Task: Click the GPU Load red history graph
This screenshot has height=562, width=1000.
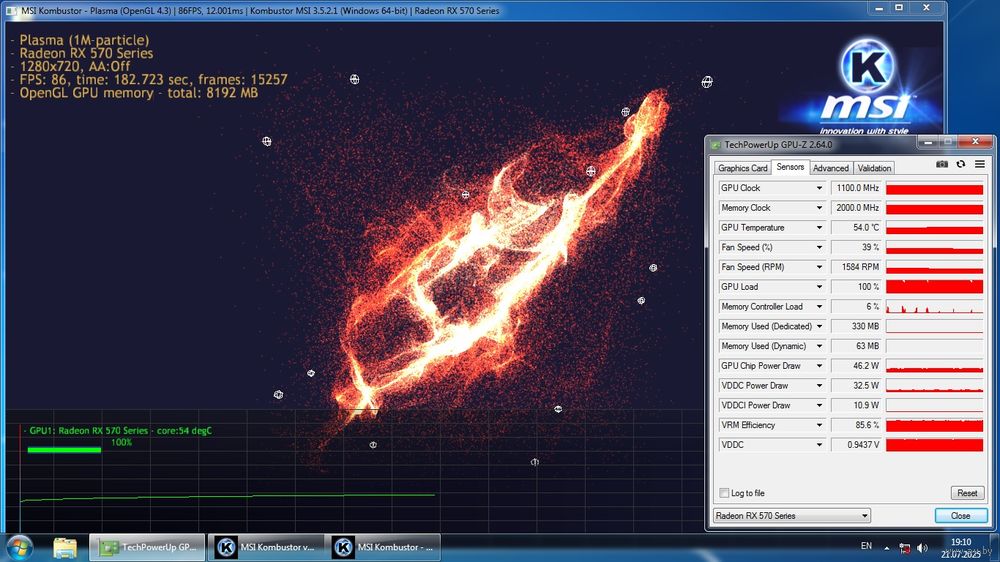Action: pyautogui.click(x=934, y=287)
